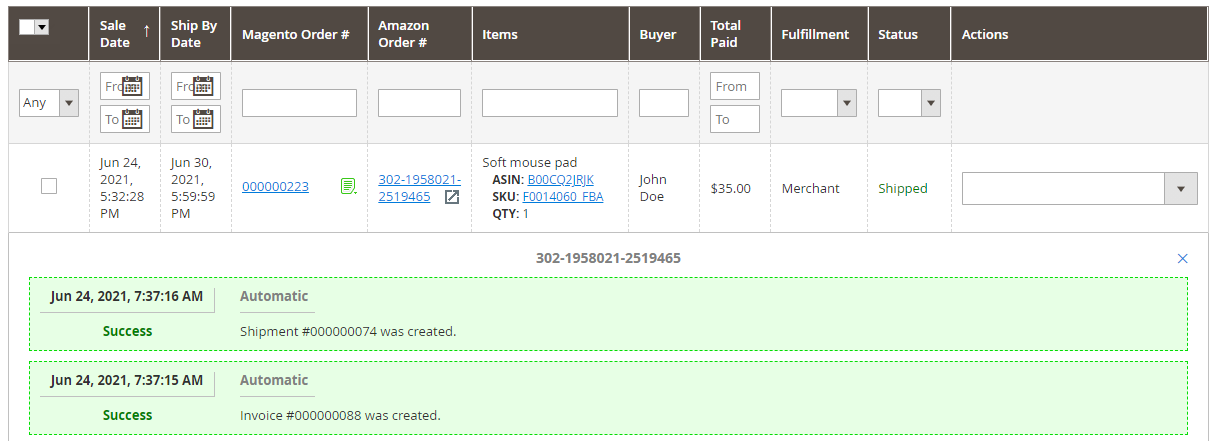Open ASIN B00CQ2JRJK link
This screenshot has width=1214, height=441.
coord(560,180)
